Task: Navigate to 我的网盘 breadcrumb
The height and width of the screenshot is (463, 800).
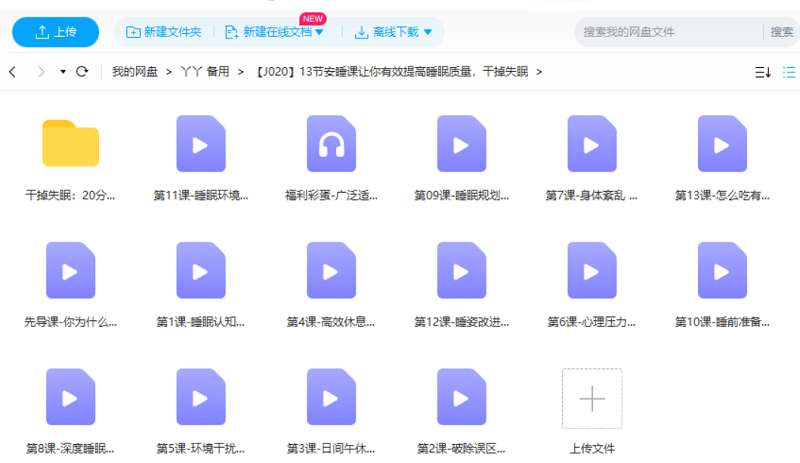Action: click(x=135, y=72)
